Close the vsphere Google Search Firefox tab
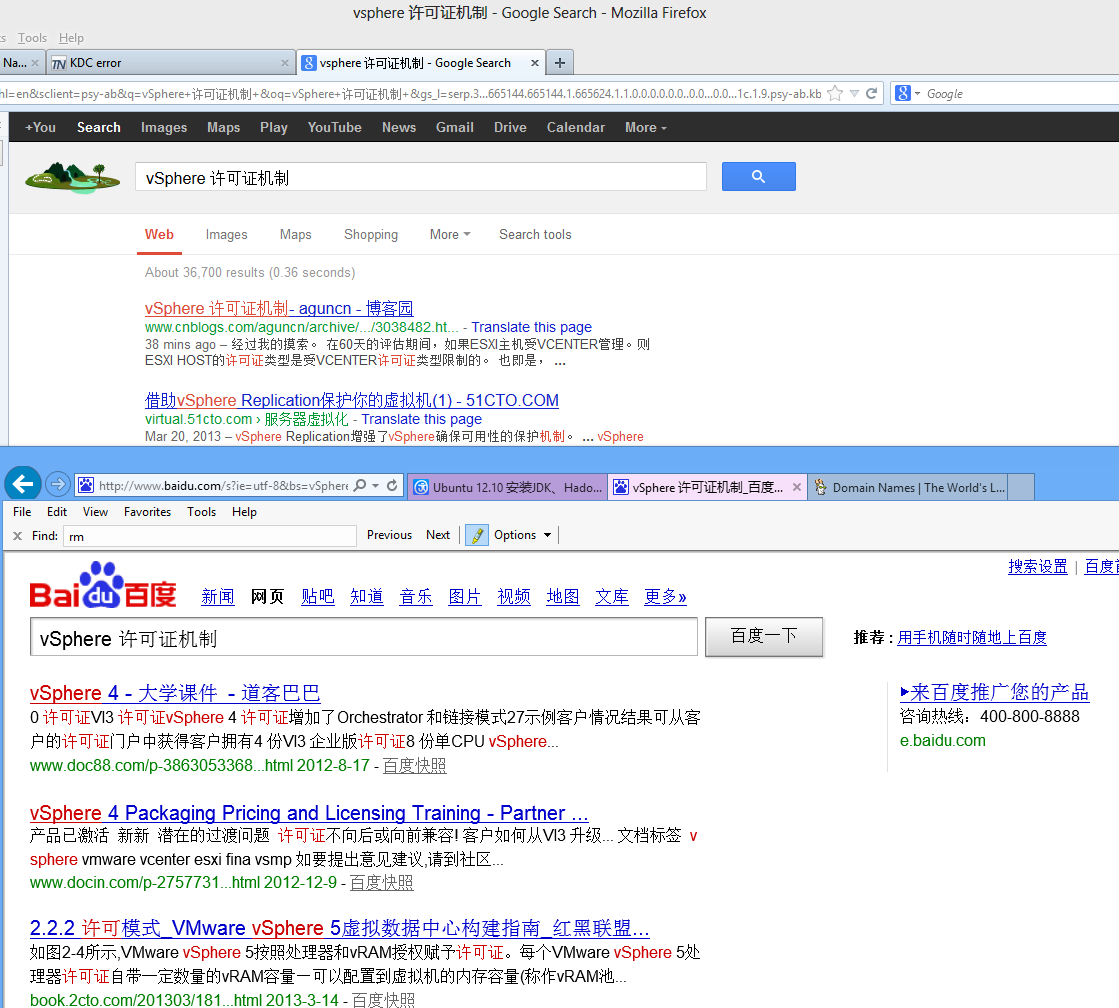Screen dimensions: 1119x1008 click(x=535, y=63)
